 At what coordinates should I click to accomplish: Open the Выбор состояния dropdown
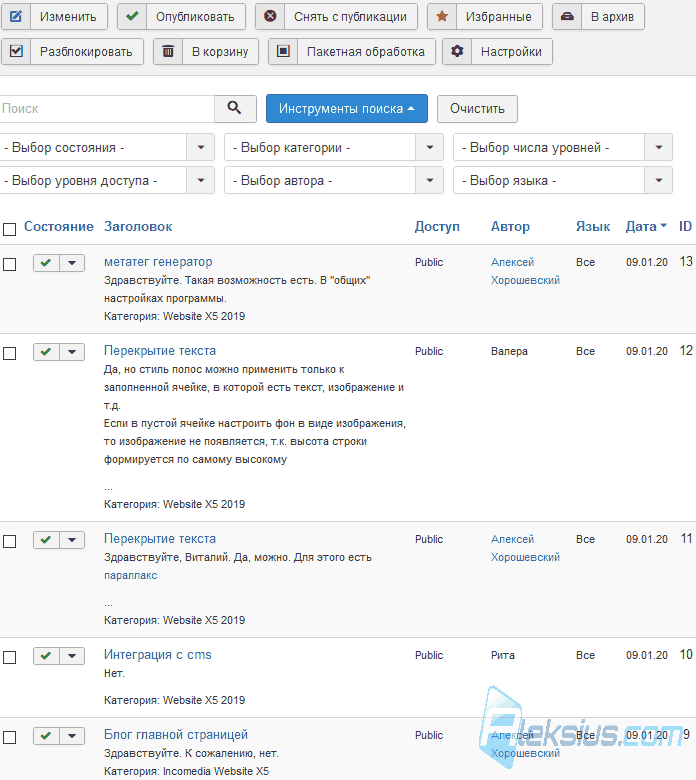[106, 147]
